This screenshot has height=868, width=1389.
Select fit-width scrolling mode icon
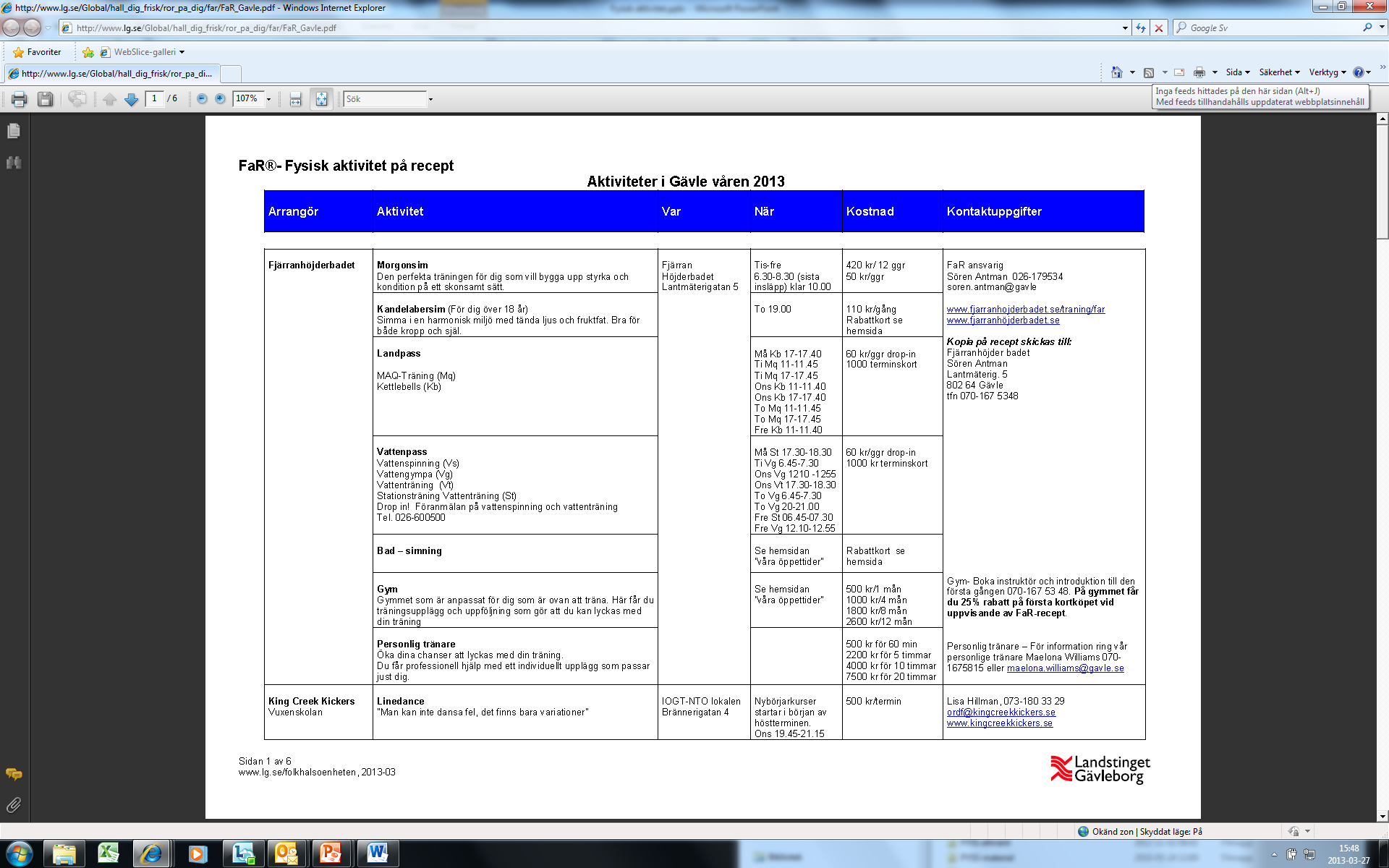point(295,100)
